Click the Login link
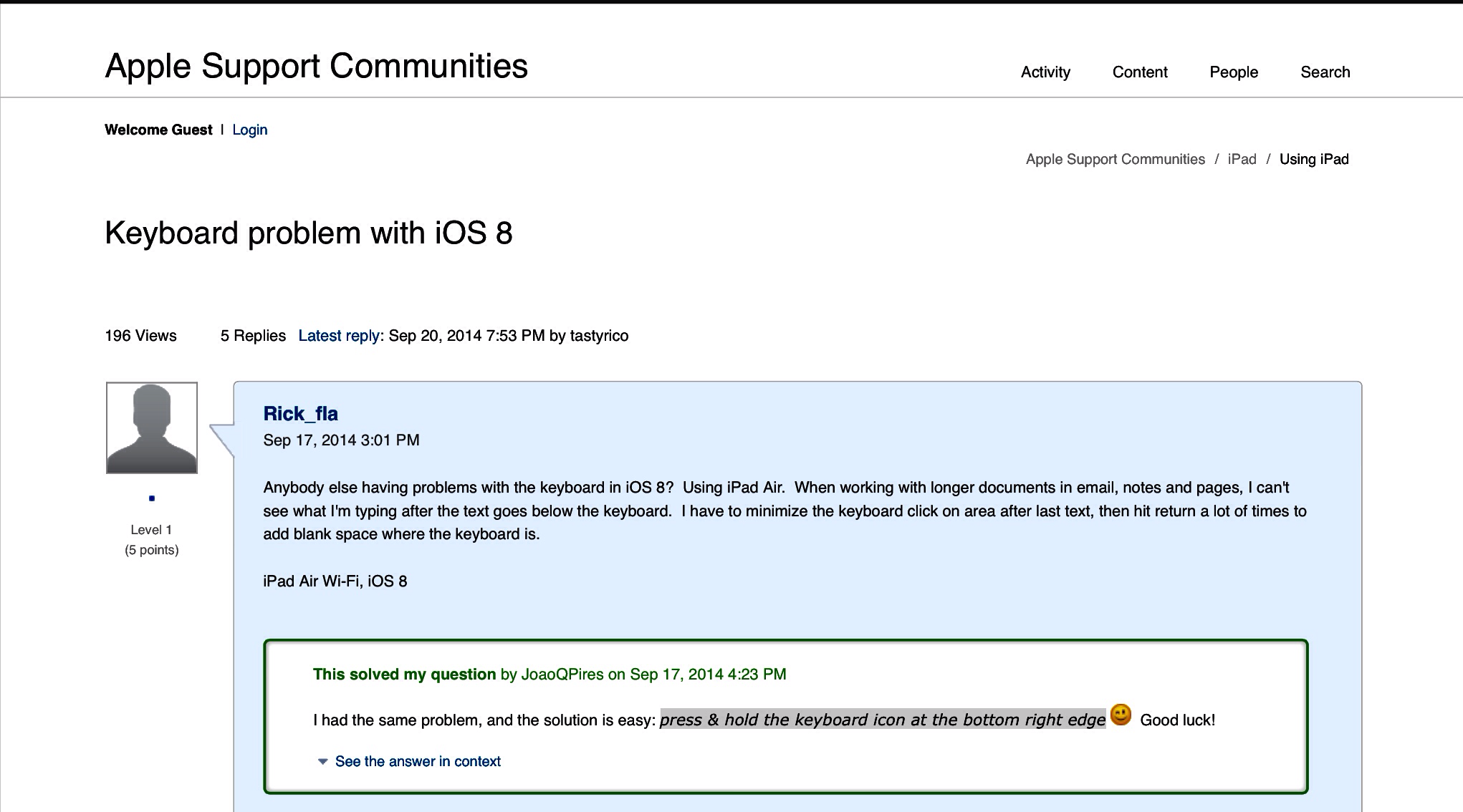 (249, 130)
